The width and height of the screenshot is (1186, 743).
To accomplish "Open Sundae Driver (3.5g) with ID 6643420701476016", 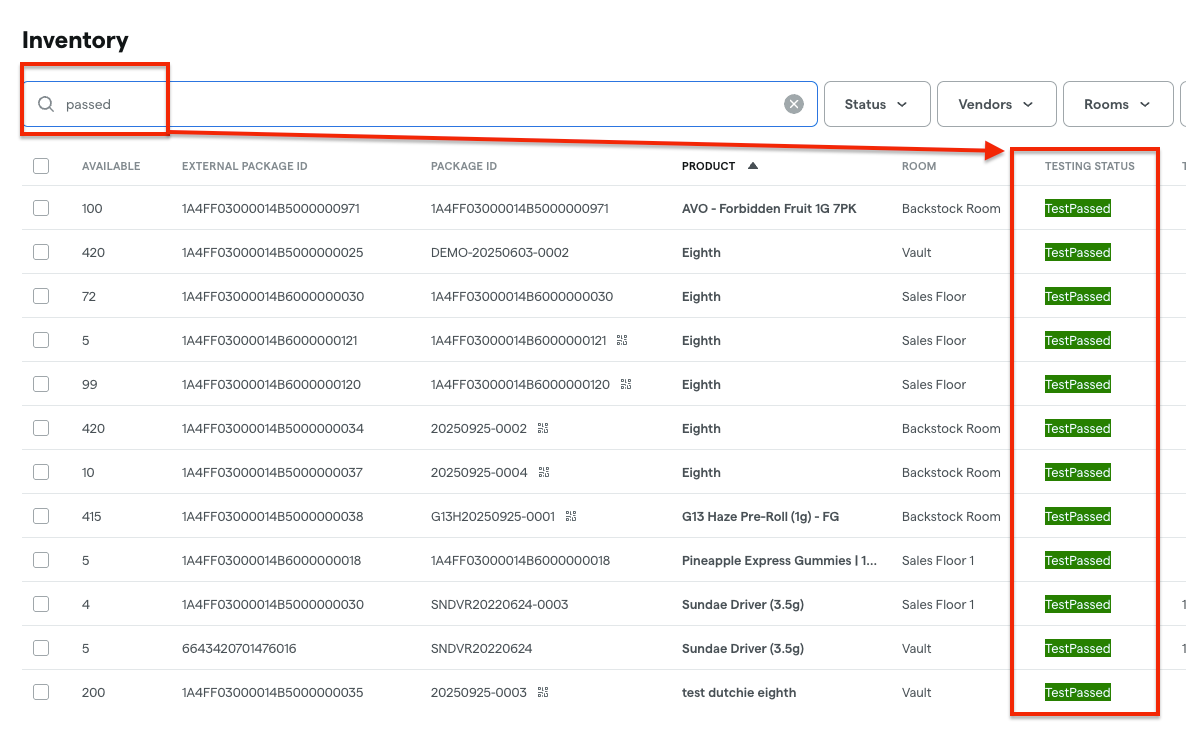I will pos(742,648).
